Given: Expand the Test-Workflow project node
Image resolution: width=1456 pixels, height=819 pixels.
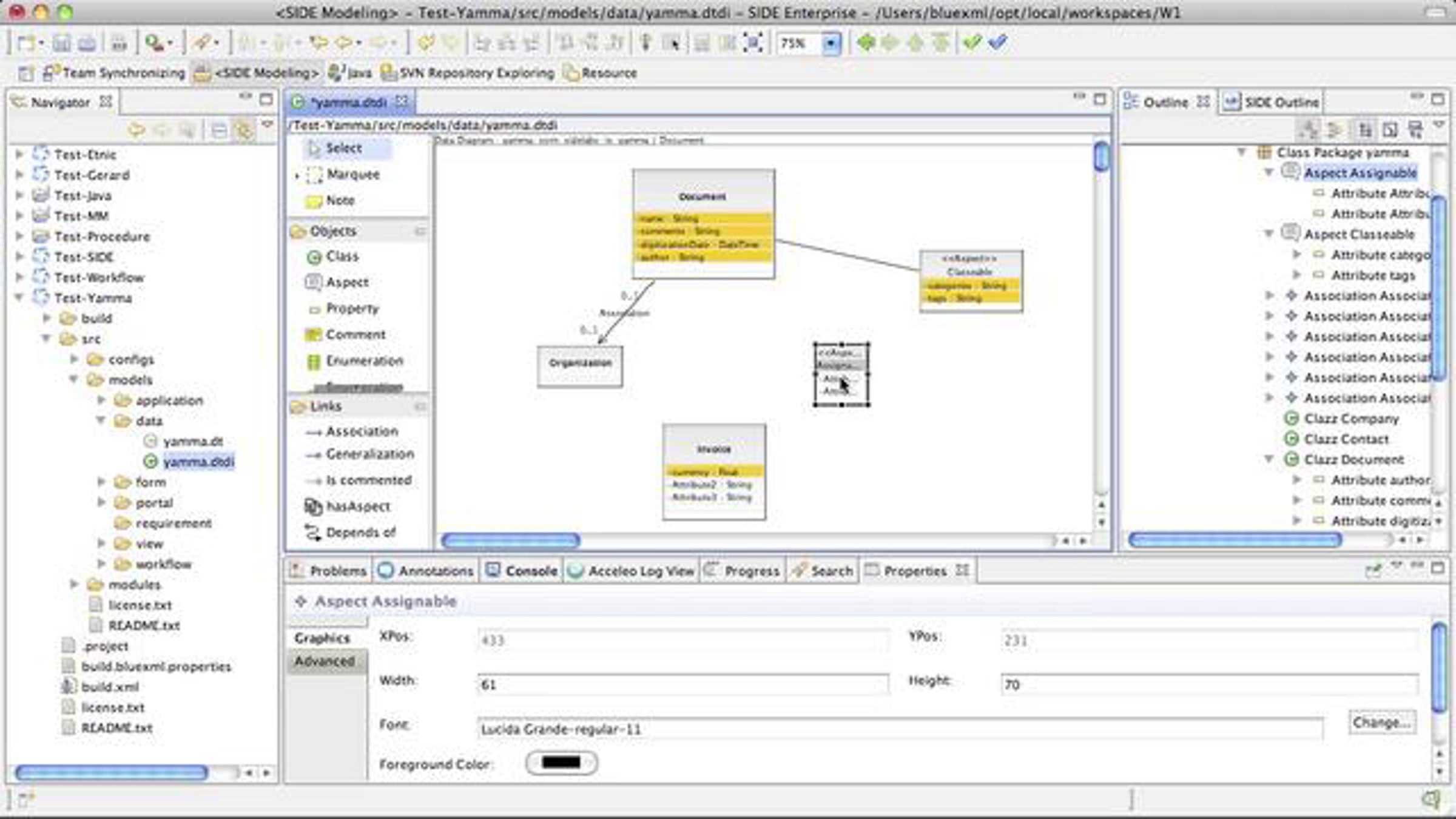Looking at the screenshot, I should click(x=19, y=277).
